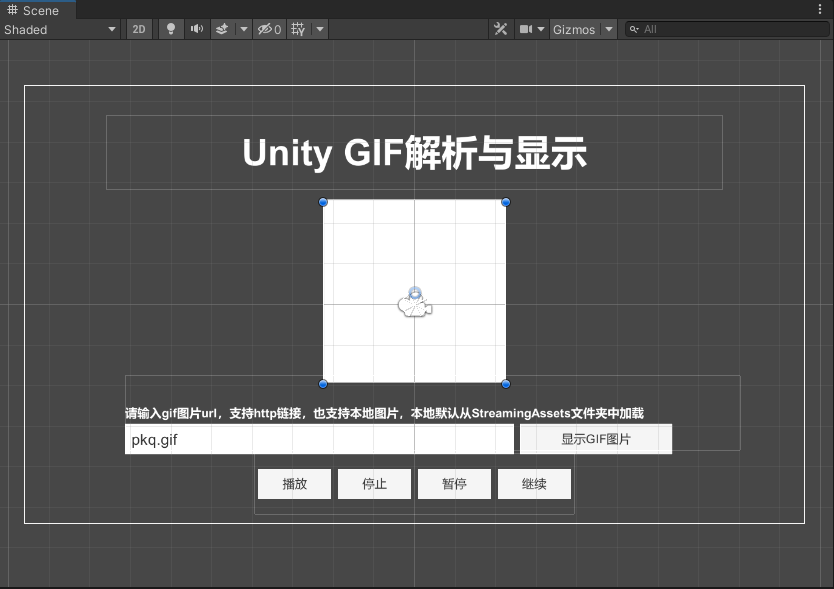834x589 pixels.
Task: Switch to the Scene tab
Action: click(33, 9)
